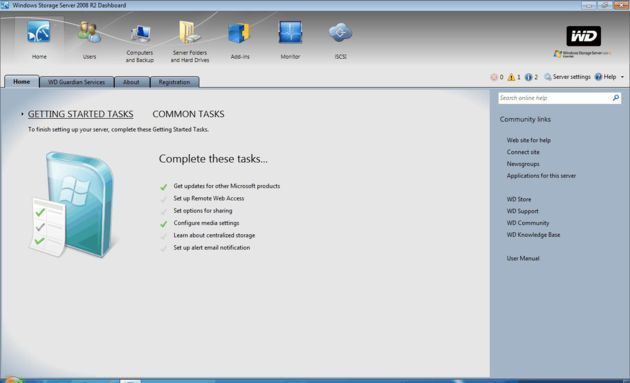This screenshot has height=383, width=630.
Task: Switch to the Home tab
Action: (22, 82)
